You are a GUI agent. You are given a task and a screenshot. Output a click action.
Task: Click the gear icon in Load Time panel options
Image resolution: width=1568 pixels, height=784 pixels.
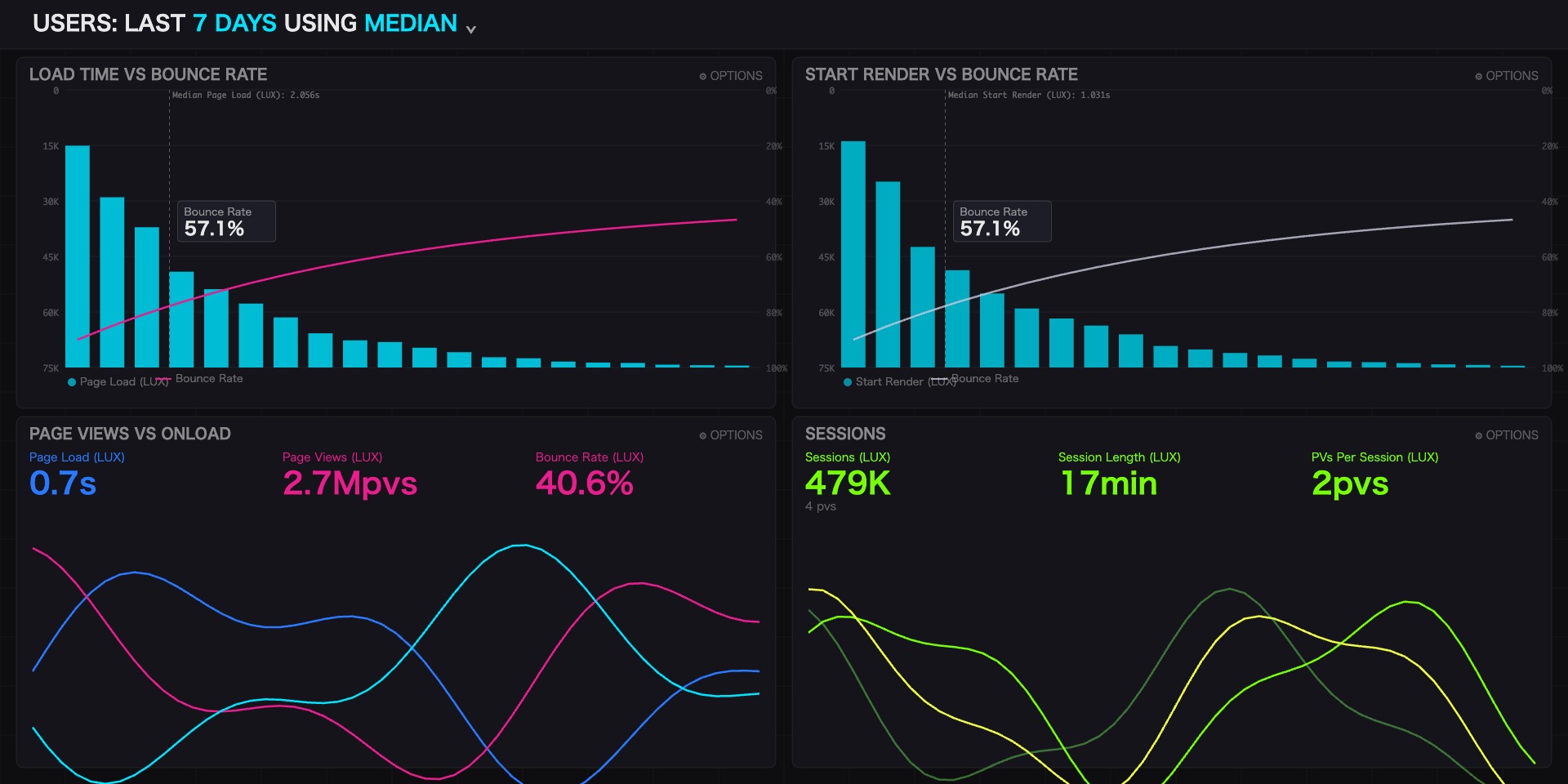tap(702, 76)
